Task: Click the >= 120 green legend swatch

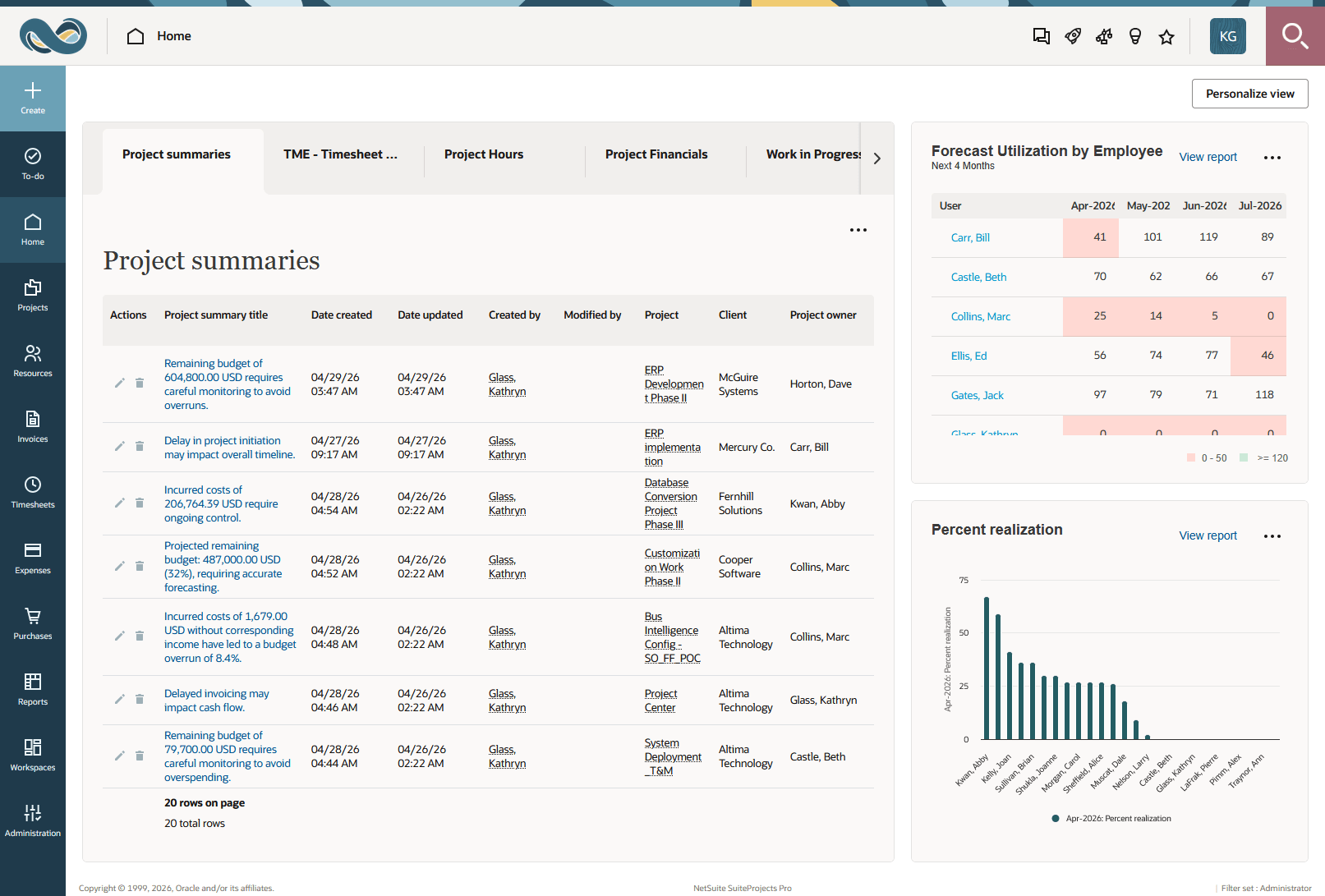Action: click(x=1244, y=457)
